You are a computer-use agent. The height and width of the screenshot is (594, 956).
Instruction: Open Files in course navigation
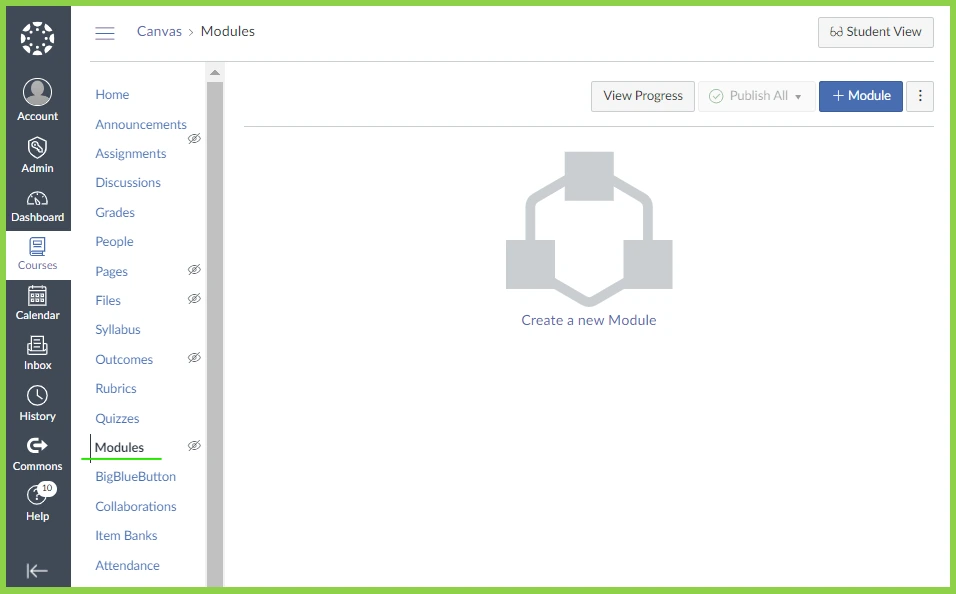[x=108, y=301]
